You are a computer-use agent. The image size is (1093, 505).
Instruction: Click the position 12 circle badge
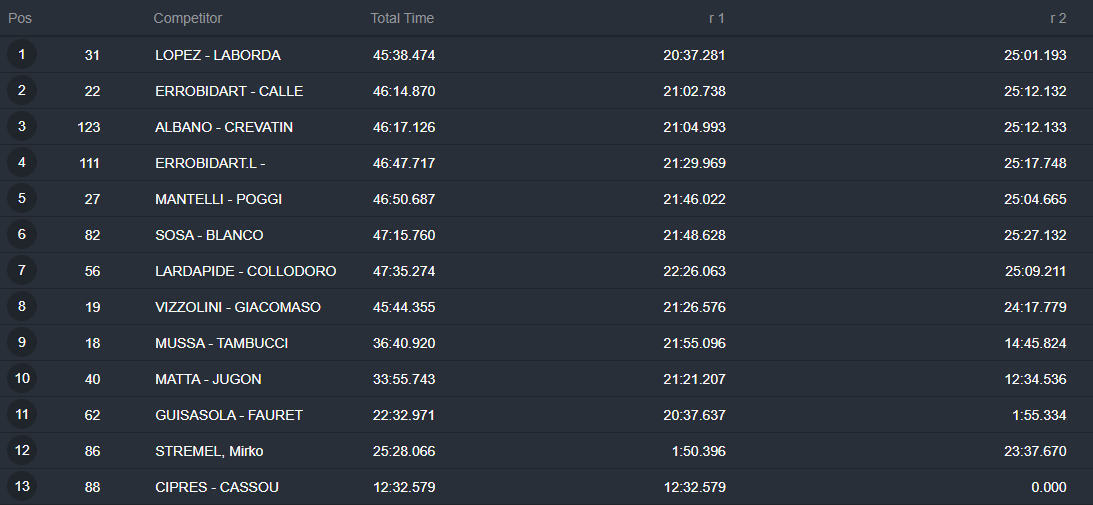(22, 450)
